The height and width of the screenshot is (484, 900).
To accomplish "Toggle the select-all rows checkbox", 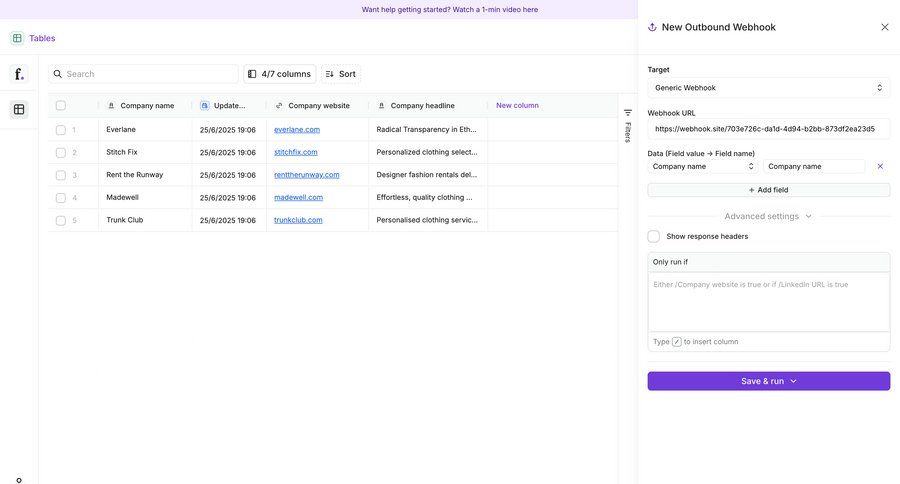I will [x=61, y=106].
